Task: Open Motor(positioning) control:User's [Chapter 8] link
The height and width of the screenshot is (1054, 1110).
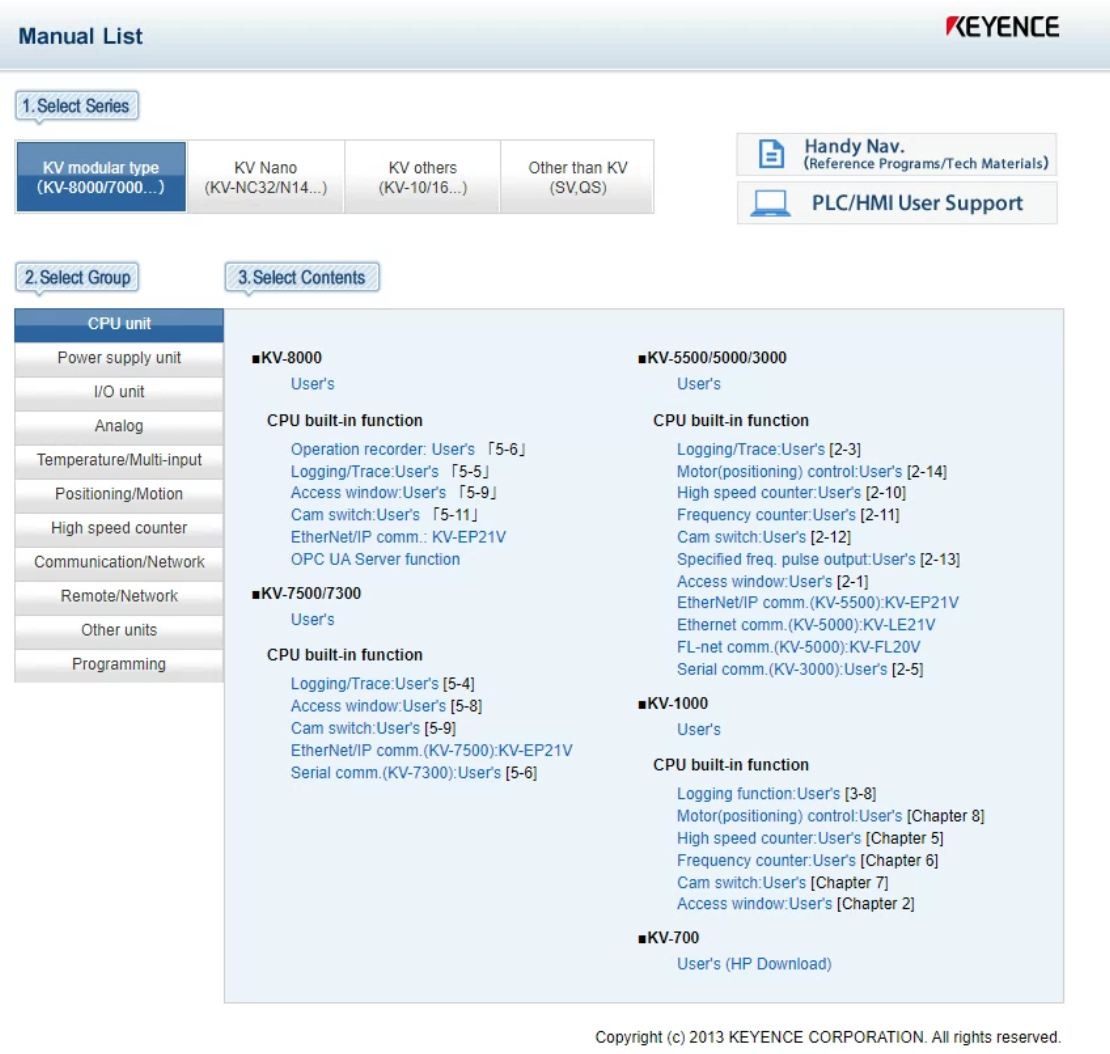Action: (789, 816)
